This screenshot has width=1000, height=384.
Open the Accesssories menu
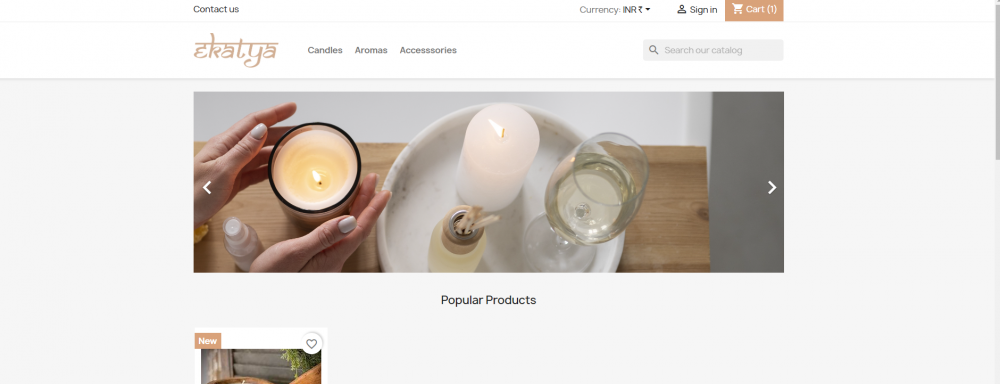click(x=428, y=50)
